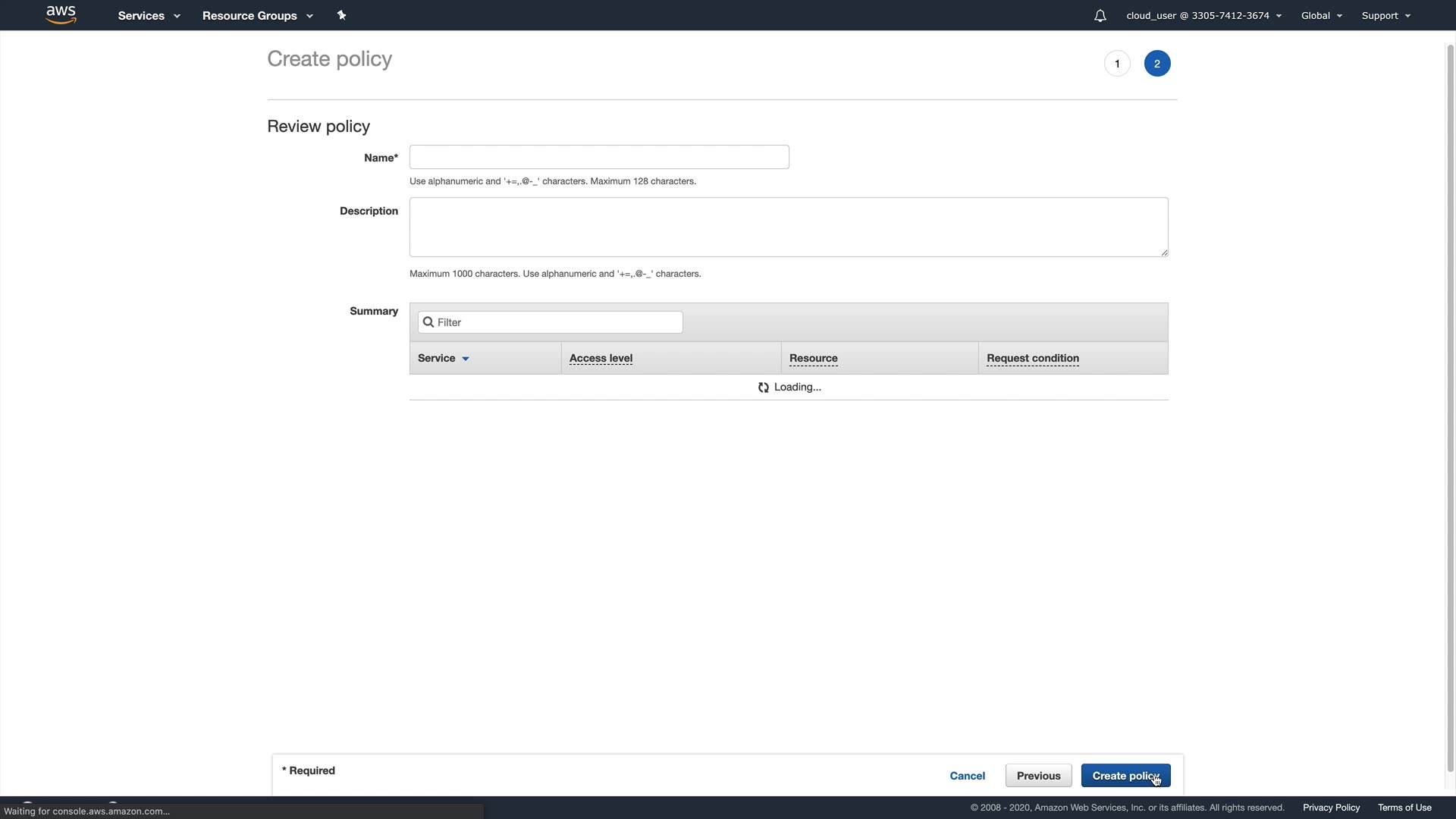Click the step 2 circle indicator
The height and width of the screenshot is (819, 1456).
[1156, 64]
